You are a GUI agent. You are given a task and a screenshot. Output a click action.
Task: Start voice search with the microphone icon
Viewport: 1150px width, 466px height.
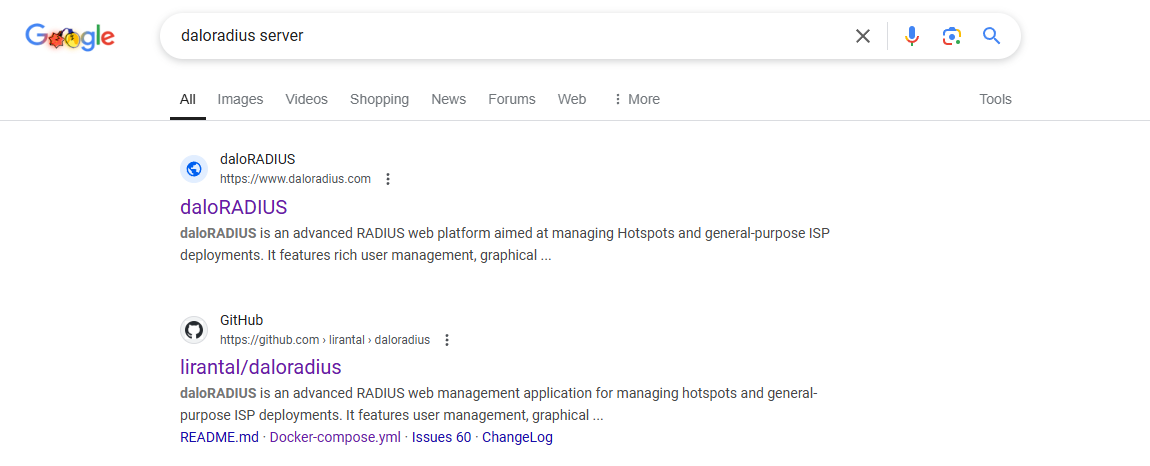[912, 36]
